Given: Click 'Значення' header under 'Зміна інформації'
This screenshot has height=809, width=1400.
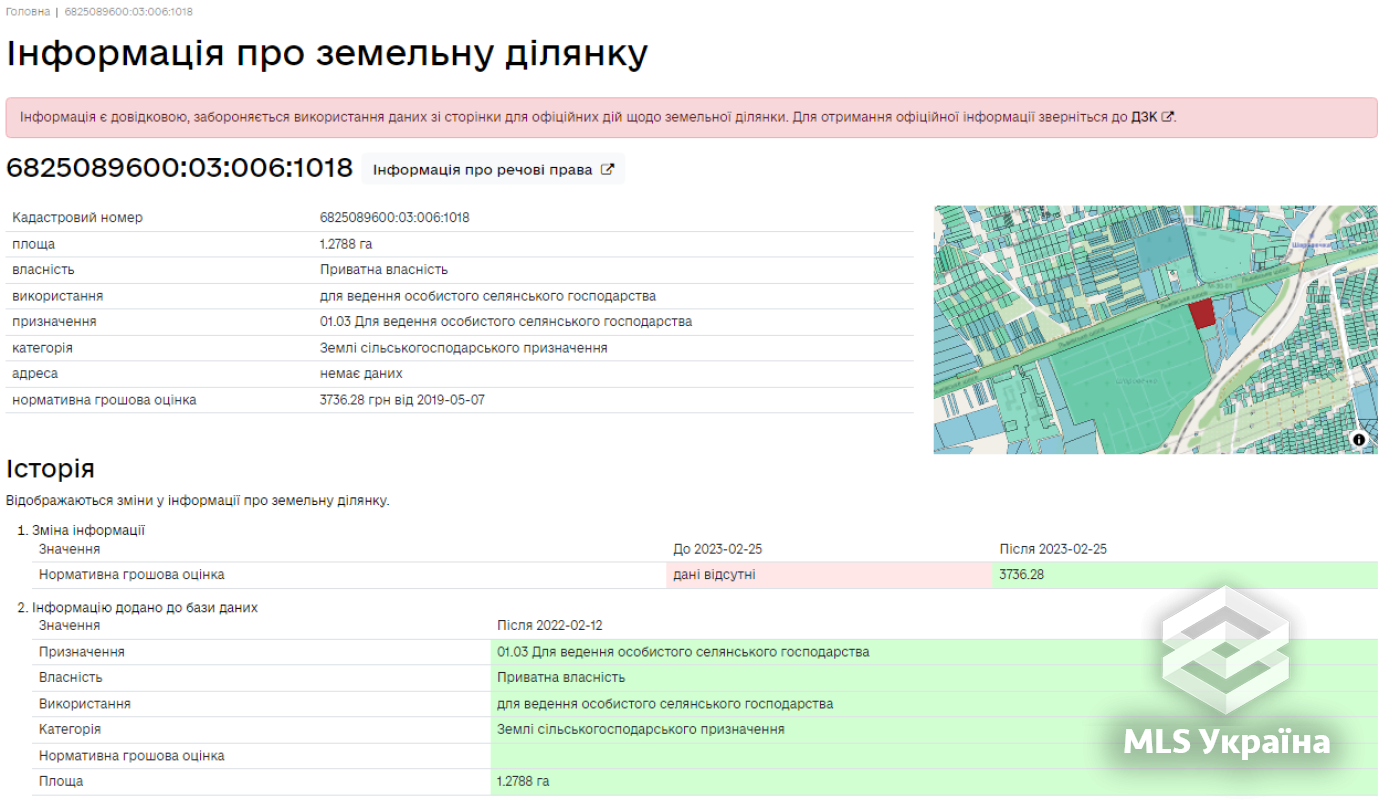Looking at the screenshot, I should (x=69, y=549).
